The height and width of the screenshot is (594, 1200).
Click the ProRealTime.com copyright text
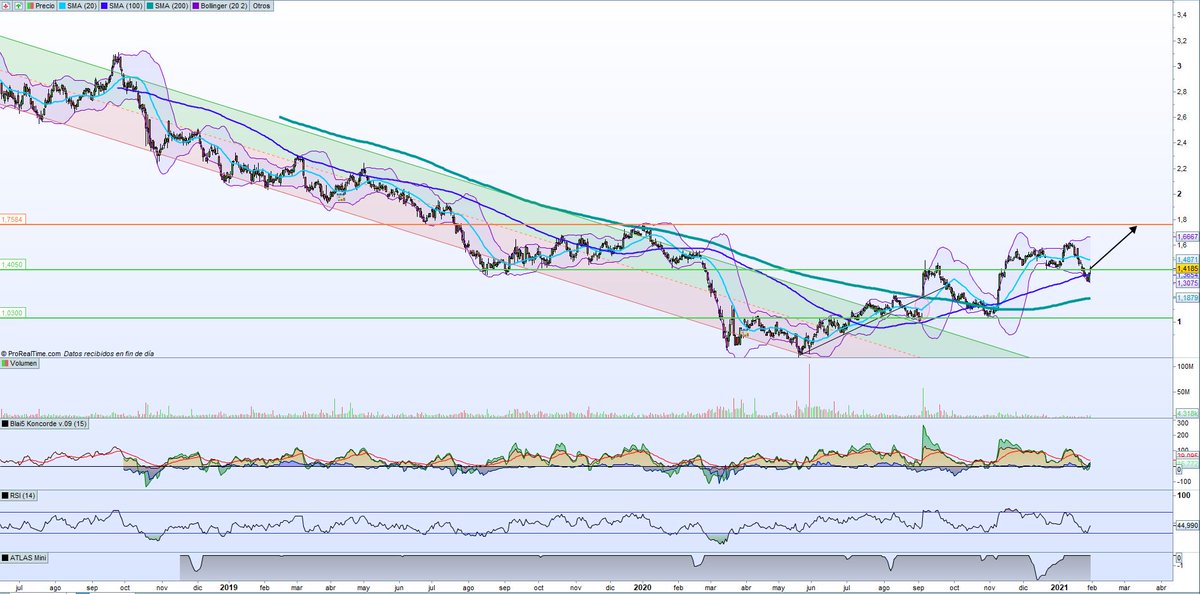33,353
